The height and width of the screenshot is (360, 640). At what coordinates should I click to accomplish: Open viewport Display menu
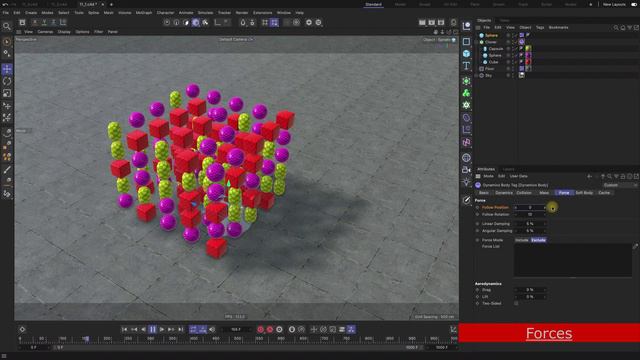point(64,31)
